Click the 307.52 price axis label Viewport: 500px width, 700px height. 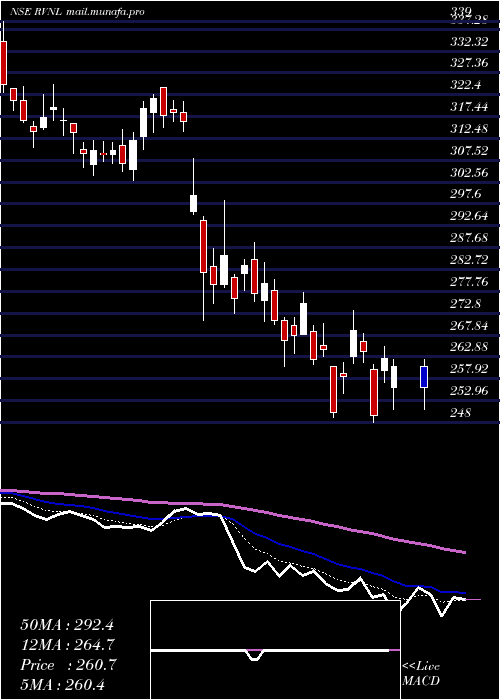(x=469, y=151)
